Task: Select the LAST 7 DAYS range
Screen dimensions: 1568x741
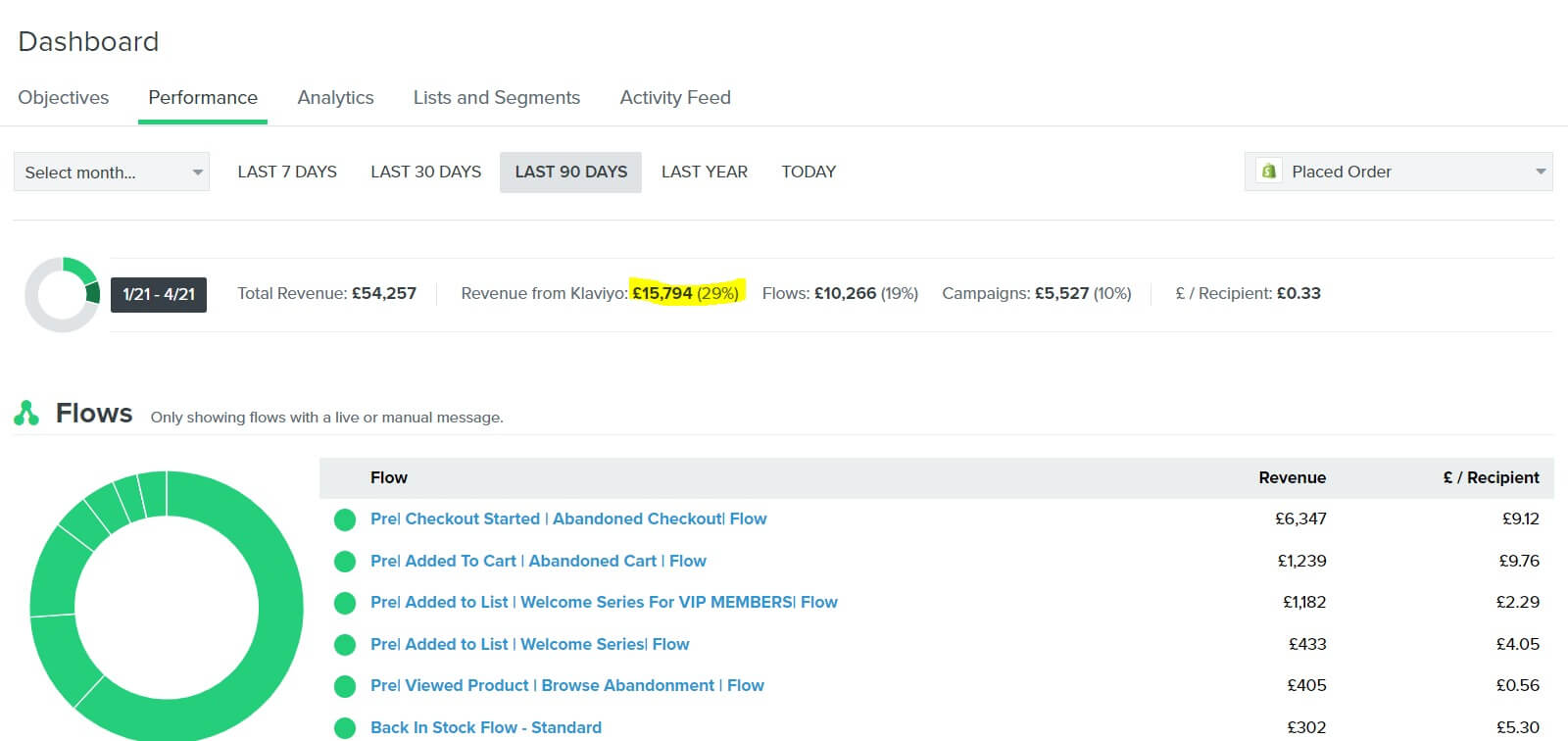Action: click(x=287, y=172)
